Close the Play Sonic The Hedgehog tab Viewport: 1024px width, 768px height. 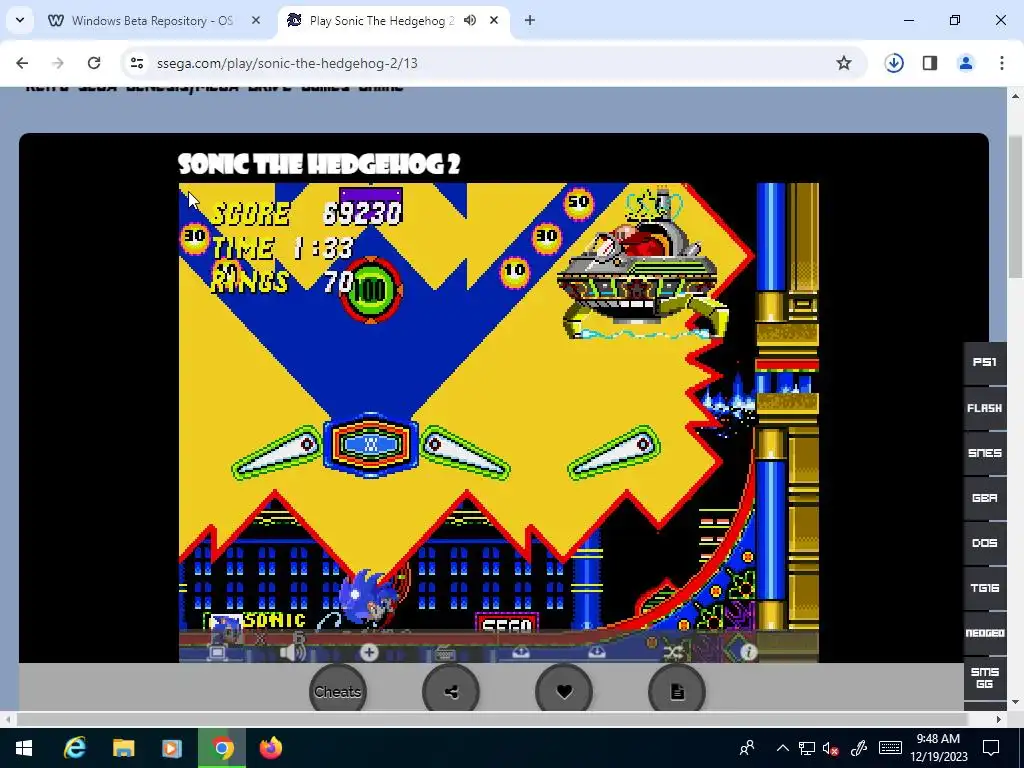(x=494, y=20)
